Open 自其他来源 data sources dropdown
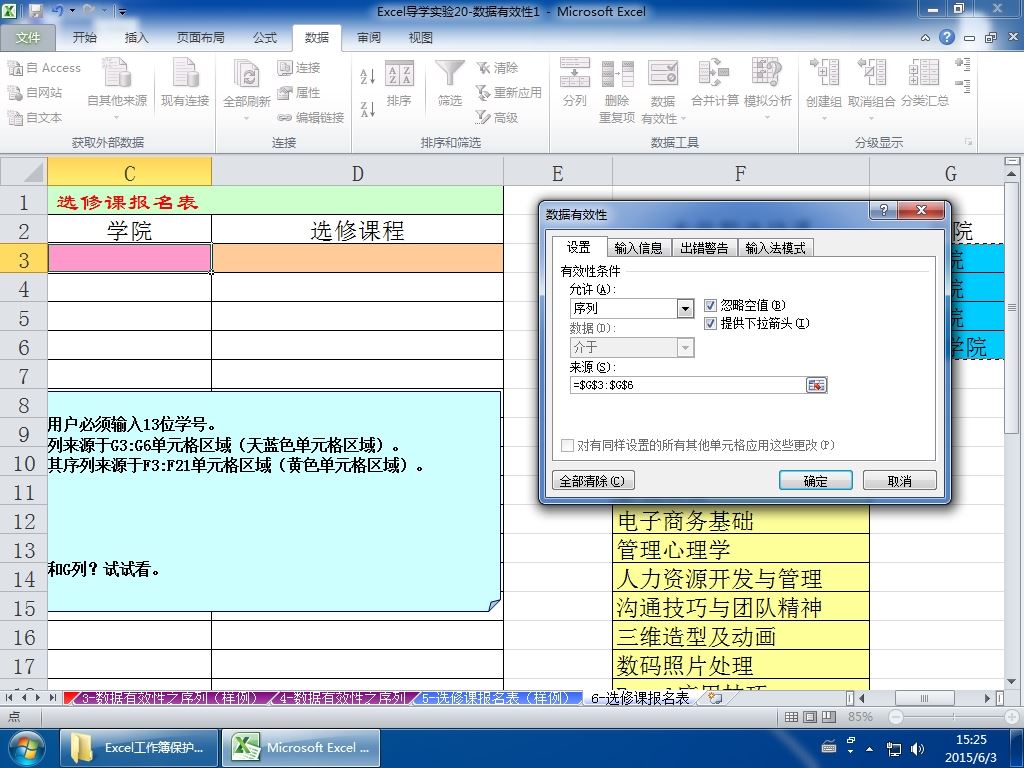 coord(117,89)
